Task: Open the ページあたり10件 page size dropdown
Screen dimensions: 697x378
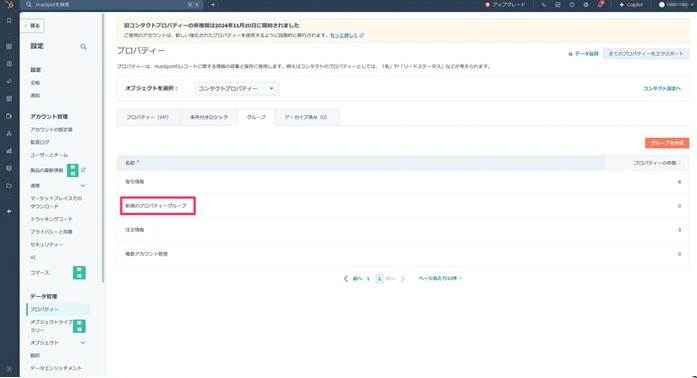Action: click(440, 278)
